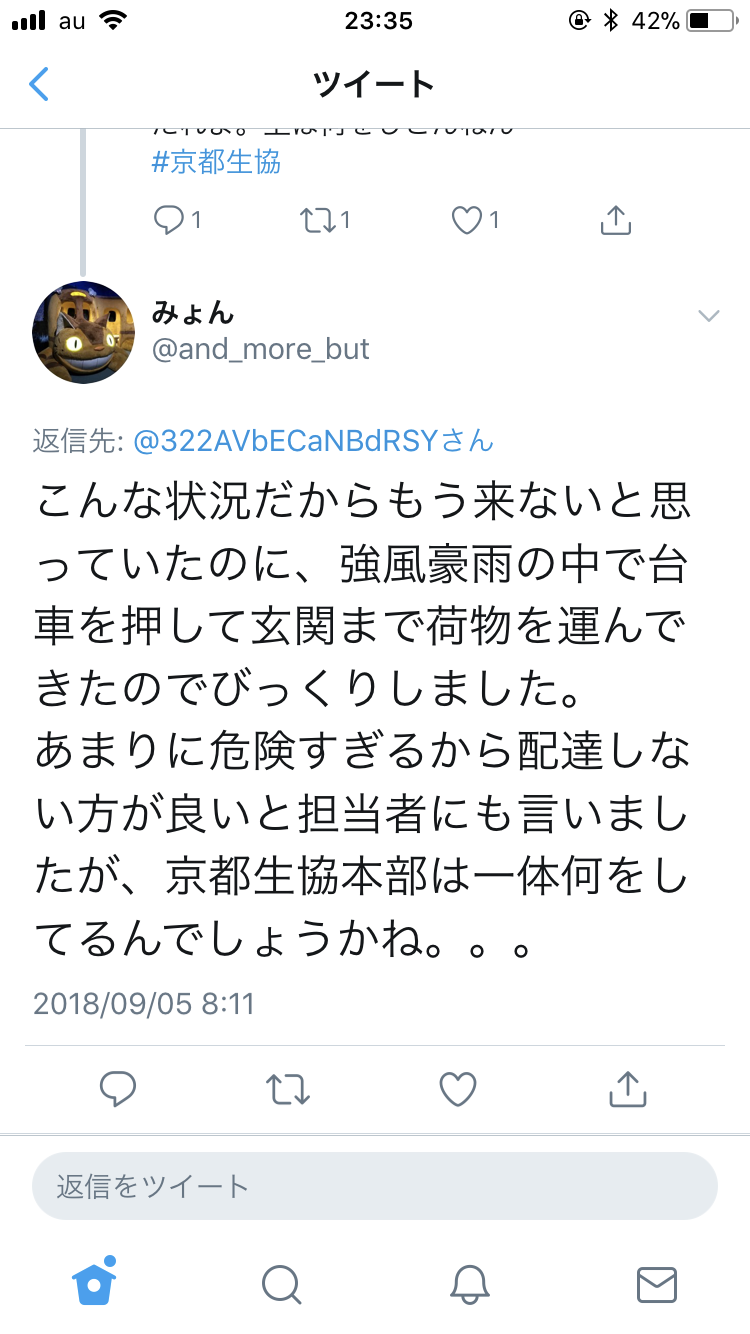Like みょん's main tweet
Screen dimensions: 750x1334
458,1089
